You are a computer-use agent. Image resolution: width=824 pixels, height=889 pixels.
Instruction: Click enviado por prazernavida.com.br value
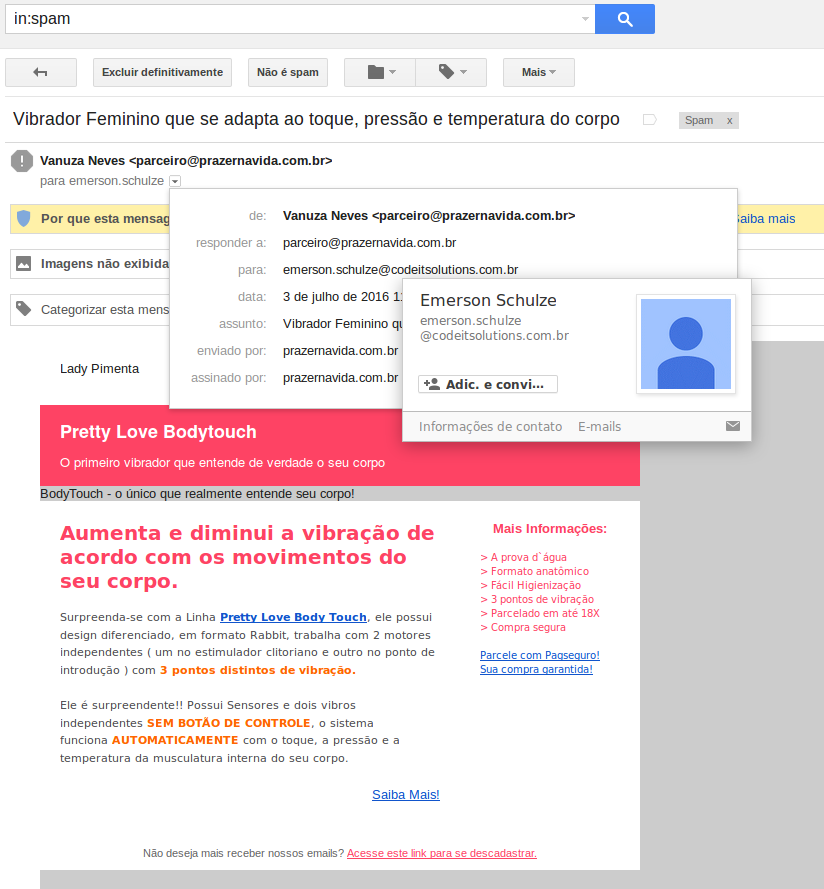tap(340, 351)
